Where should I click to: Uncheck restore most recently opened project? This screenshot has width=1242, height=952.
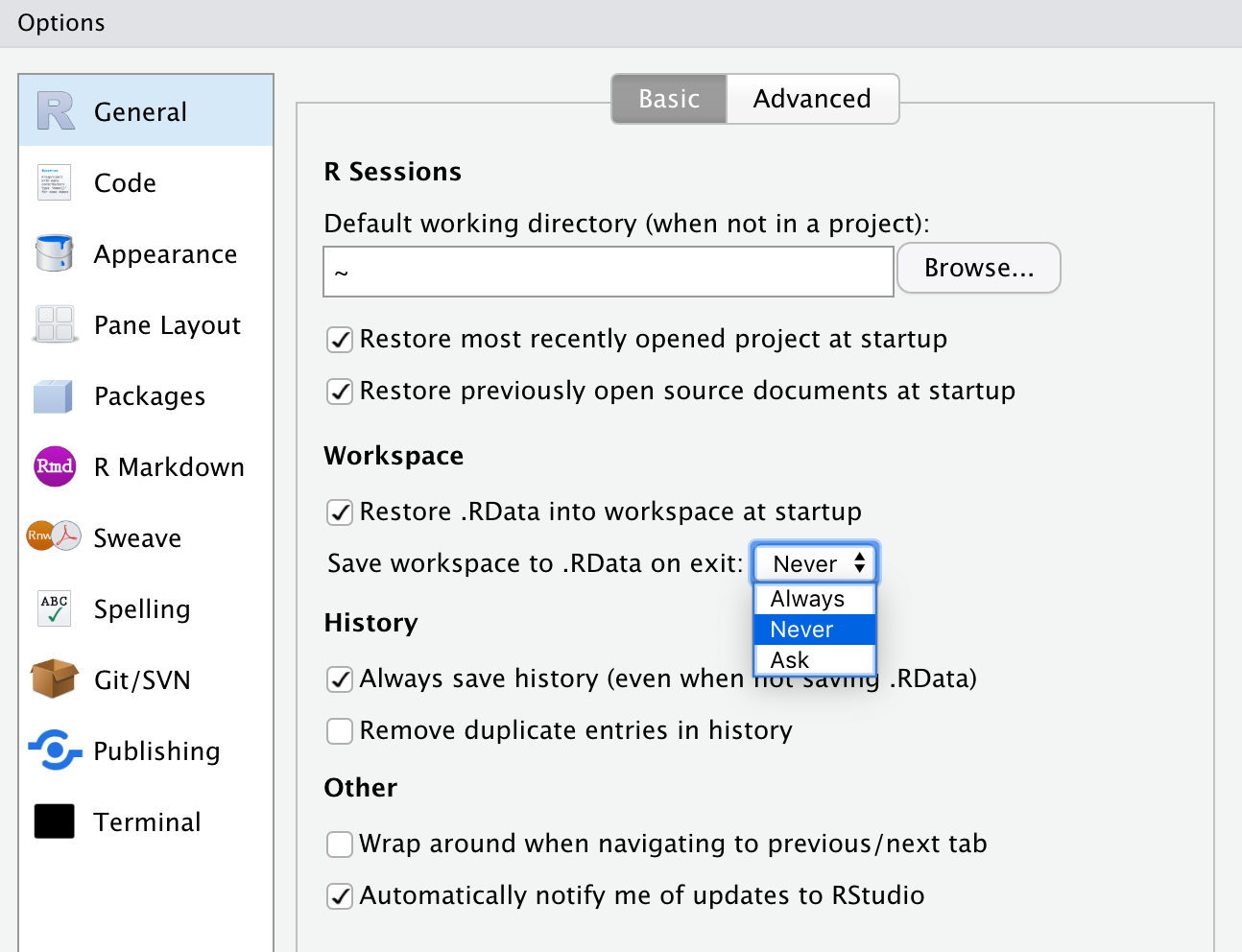tap(340, 340)
